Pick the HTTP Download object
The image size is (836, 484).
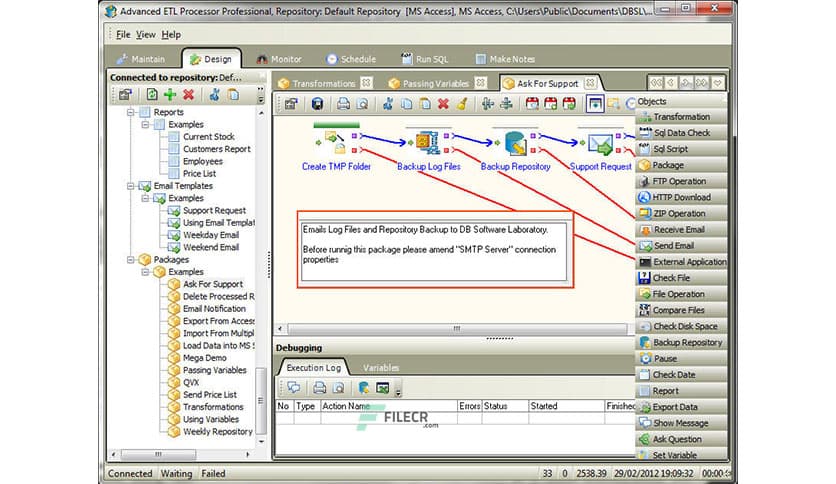tap(681, 197)
